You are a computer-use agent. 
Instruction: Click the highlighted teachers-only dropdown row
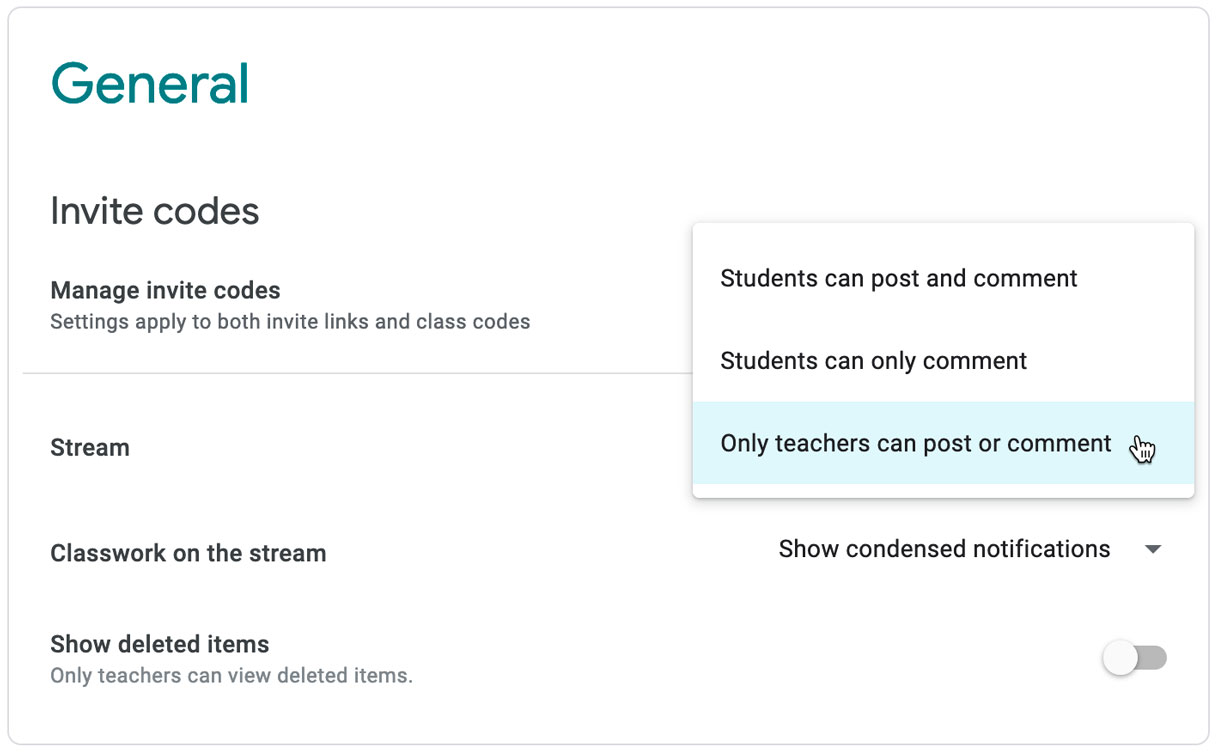point(914,443)
